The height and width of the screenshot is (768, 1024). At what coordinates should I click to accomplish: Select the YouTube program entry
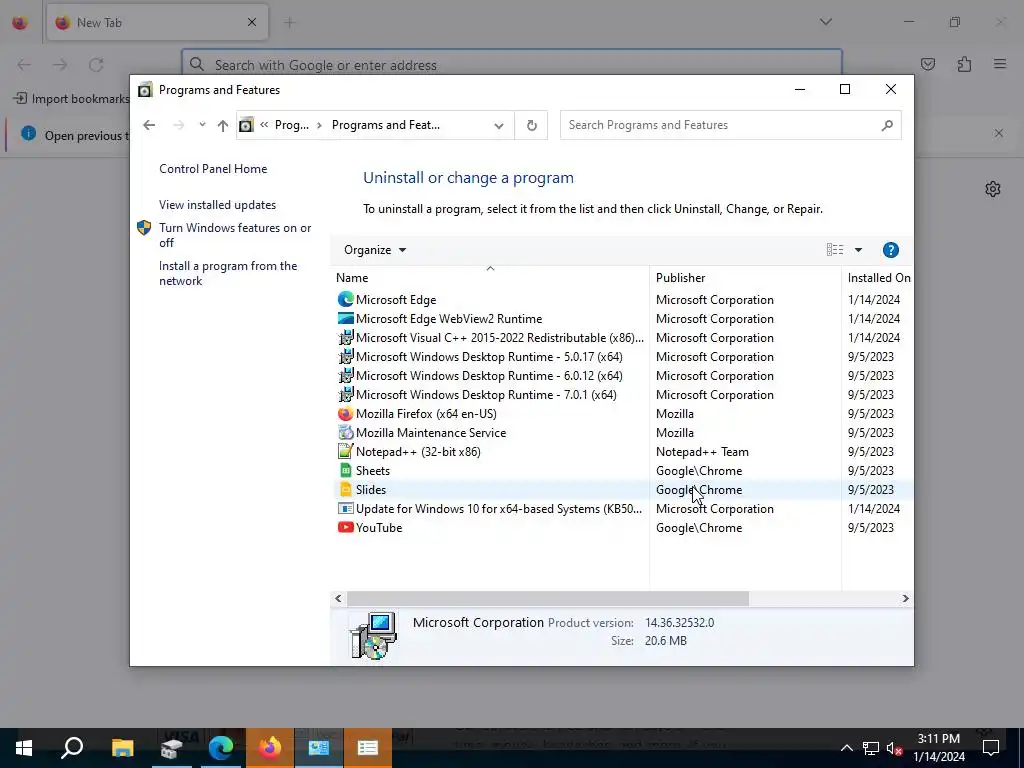click(621, 527)
